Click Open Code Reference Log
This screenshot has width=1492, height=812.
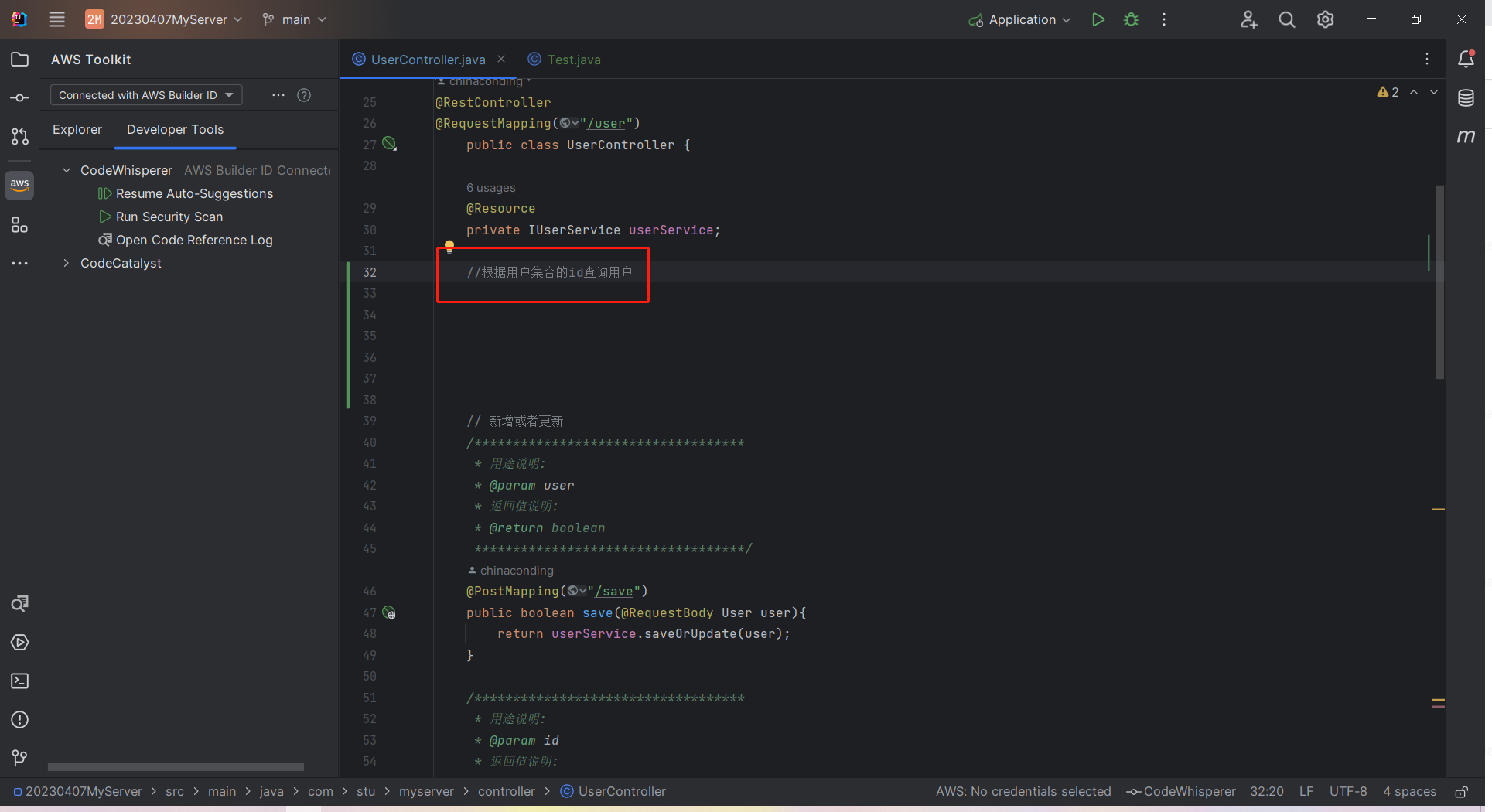coord(193,240)
